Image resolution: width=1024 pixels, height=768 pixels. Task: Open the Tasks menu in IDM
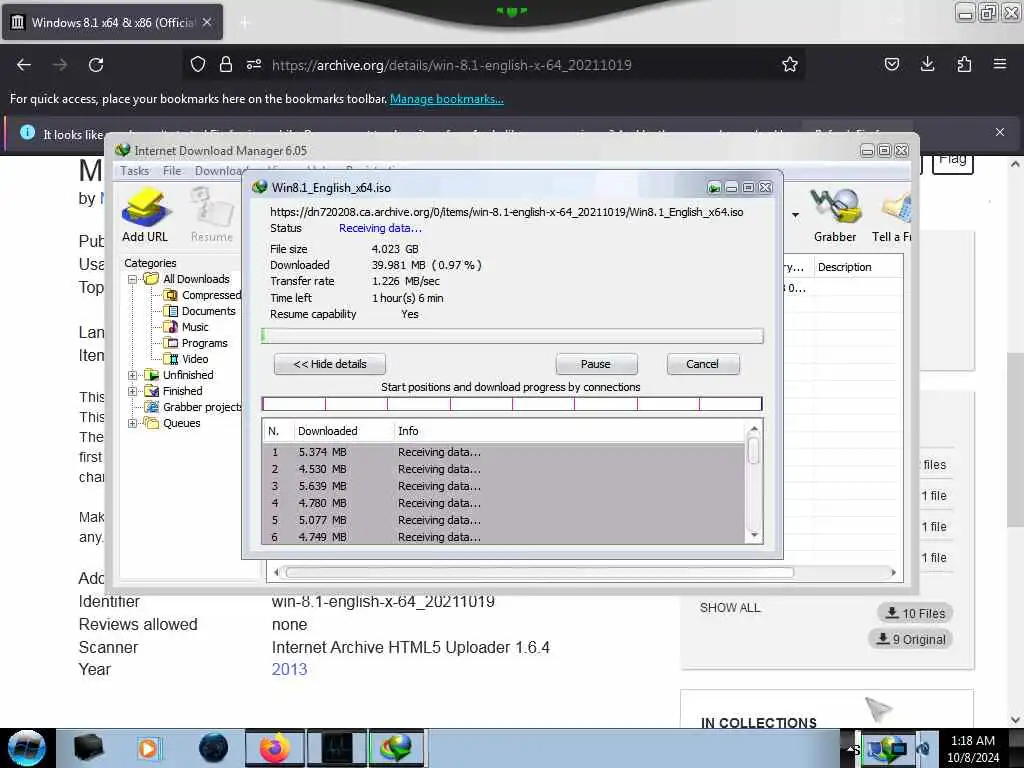click(135, 171)
